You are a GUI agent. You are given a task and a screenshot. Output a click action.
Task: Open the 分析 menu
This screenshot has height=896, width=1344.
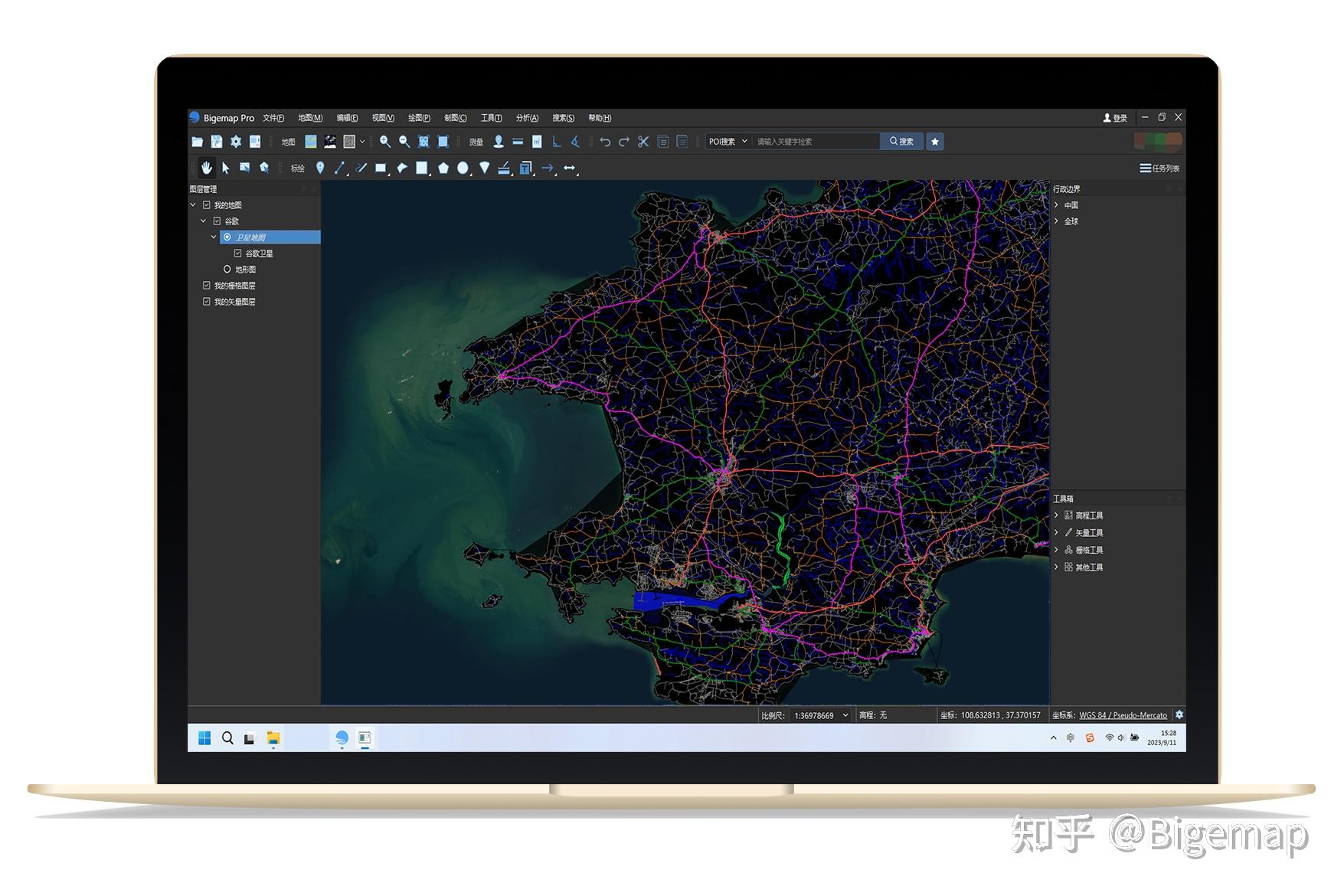527,118
